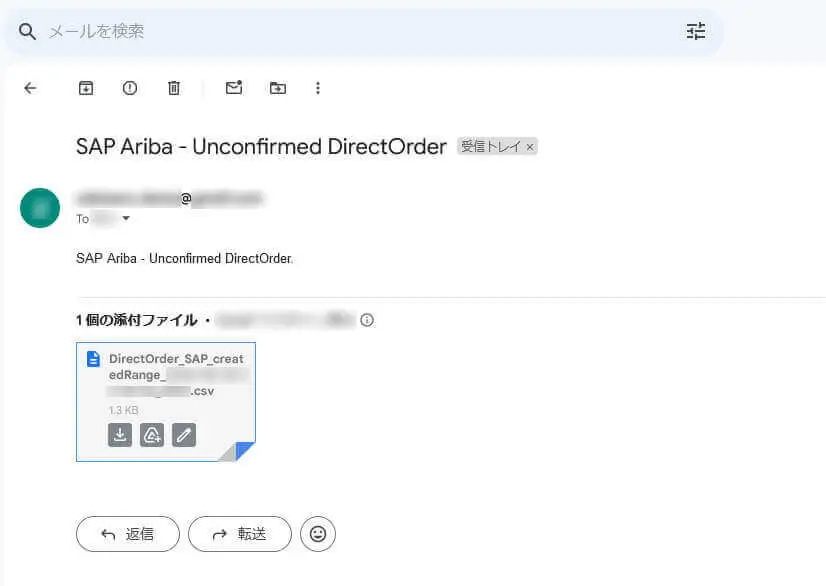Image resolution: width=826 pixels, height=586 pixels.
Task: Click the sender's green avatar
Action: [x=40, y=208]
